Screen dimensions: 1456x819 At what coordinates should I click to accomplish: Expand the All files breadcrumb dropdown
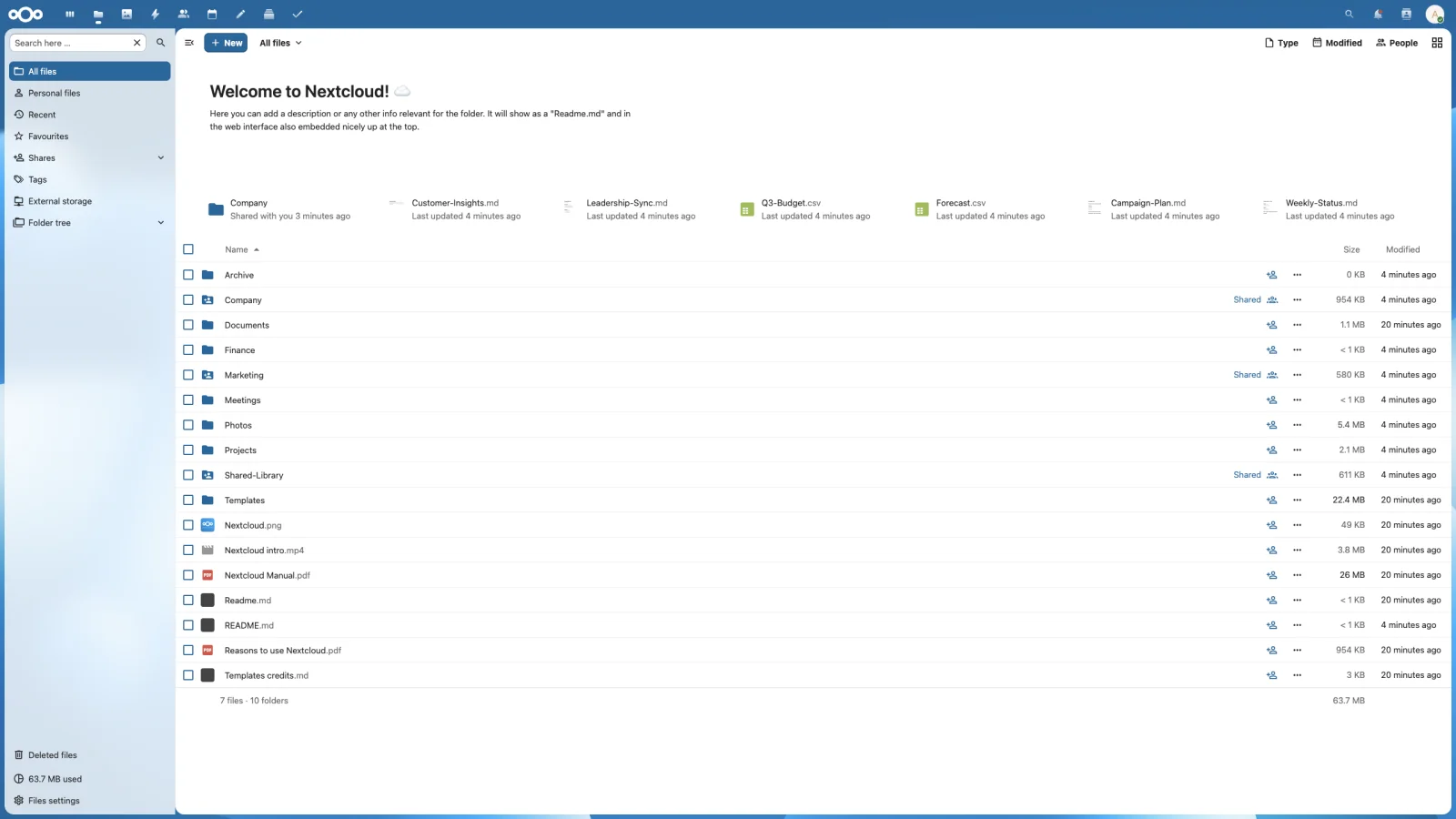coord(280,43)
